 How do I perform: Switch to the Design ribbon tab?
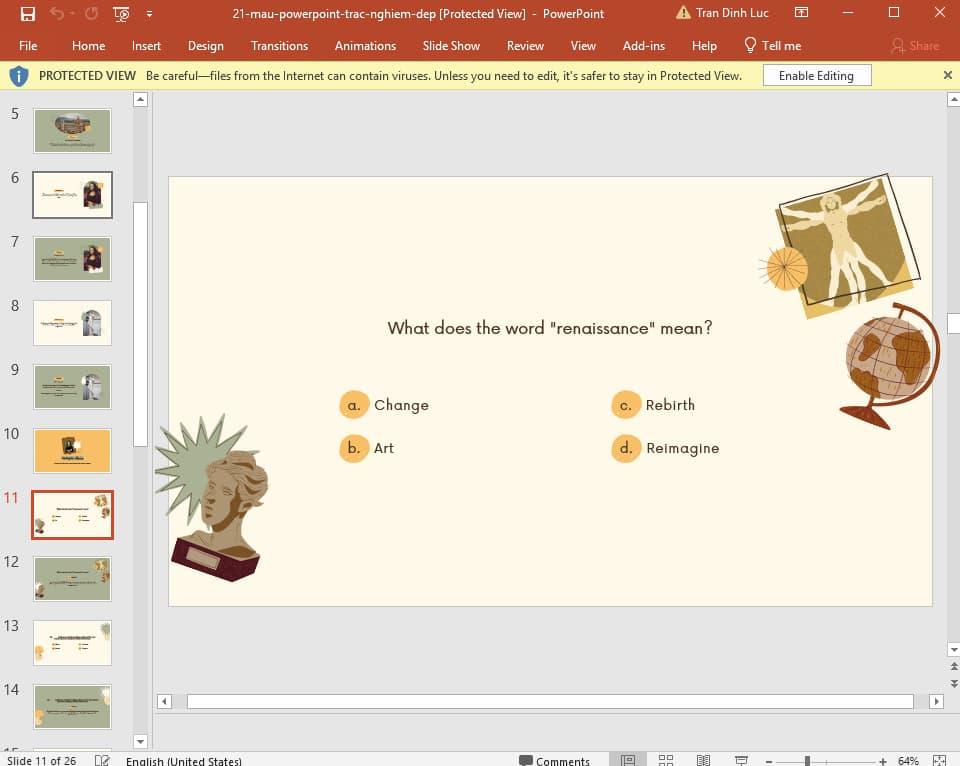click(205, 46)
